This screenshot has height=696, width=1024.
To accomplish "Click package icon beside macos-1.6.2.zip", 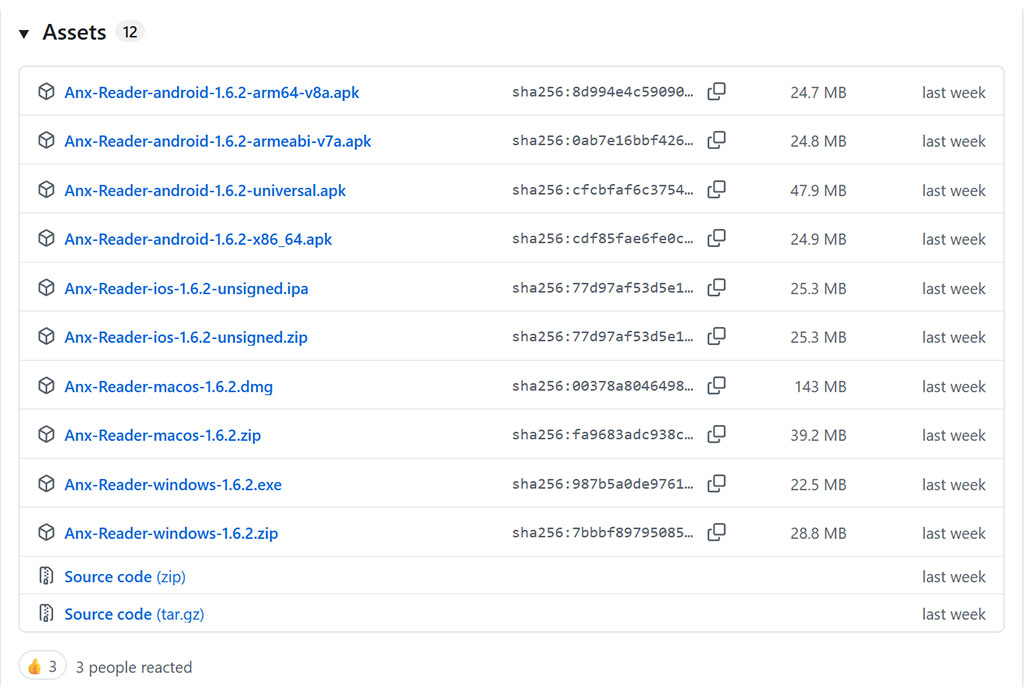I will [x=46, y=434].
